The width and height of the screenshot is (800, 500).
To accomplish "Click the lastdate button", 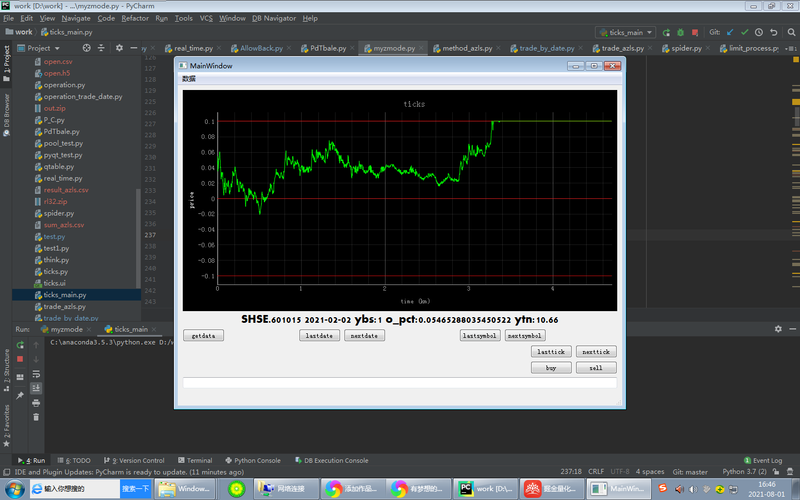I will (319, 336).
